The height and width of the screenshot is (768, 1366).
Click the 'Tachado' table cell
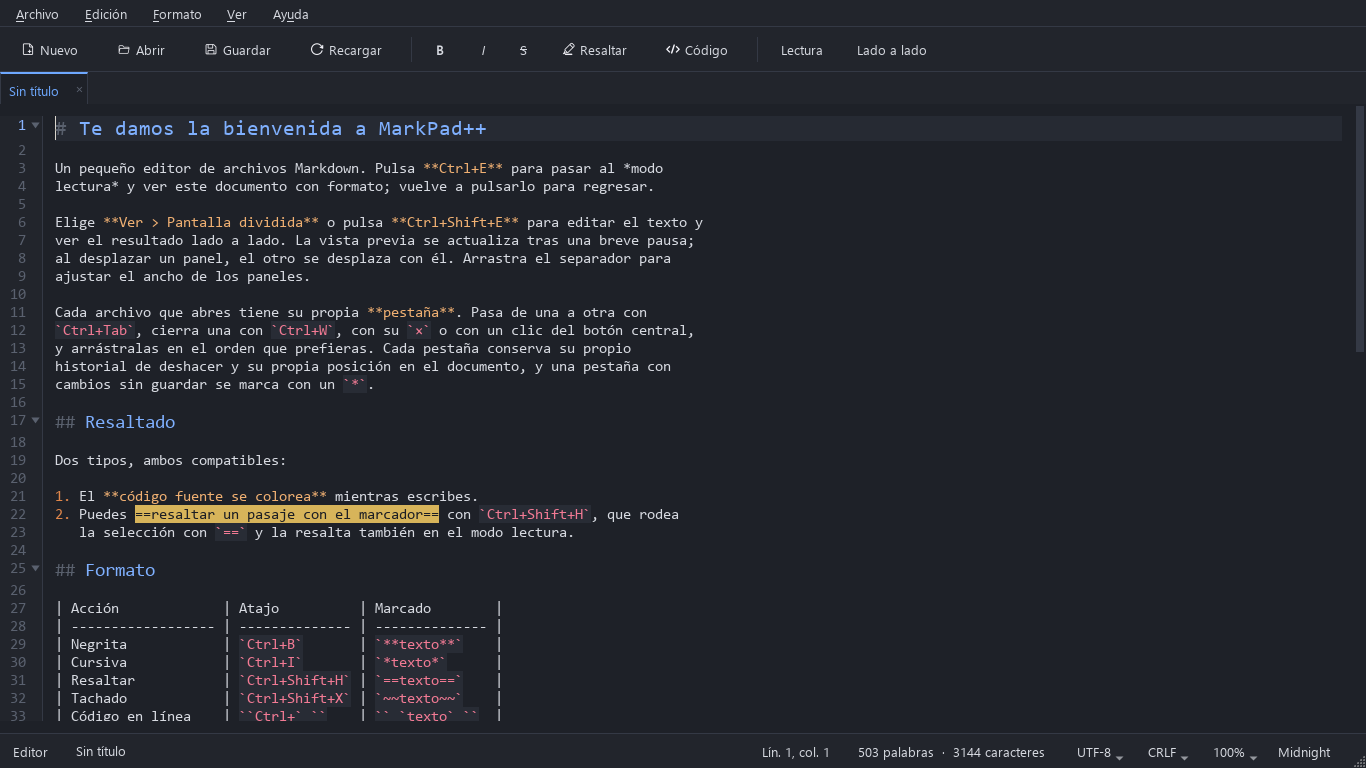click(x=99, y=699)
